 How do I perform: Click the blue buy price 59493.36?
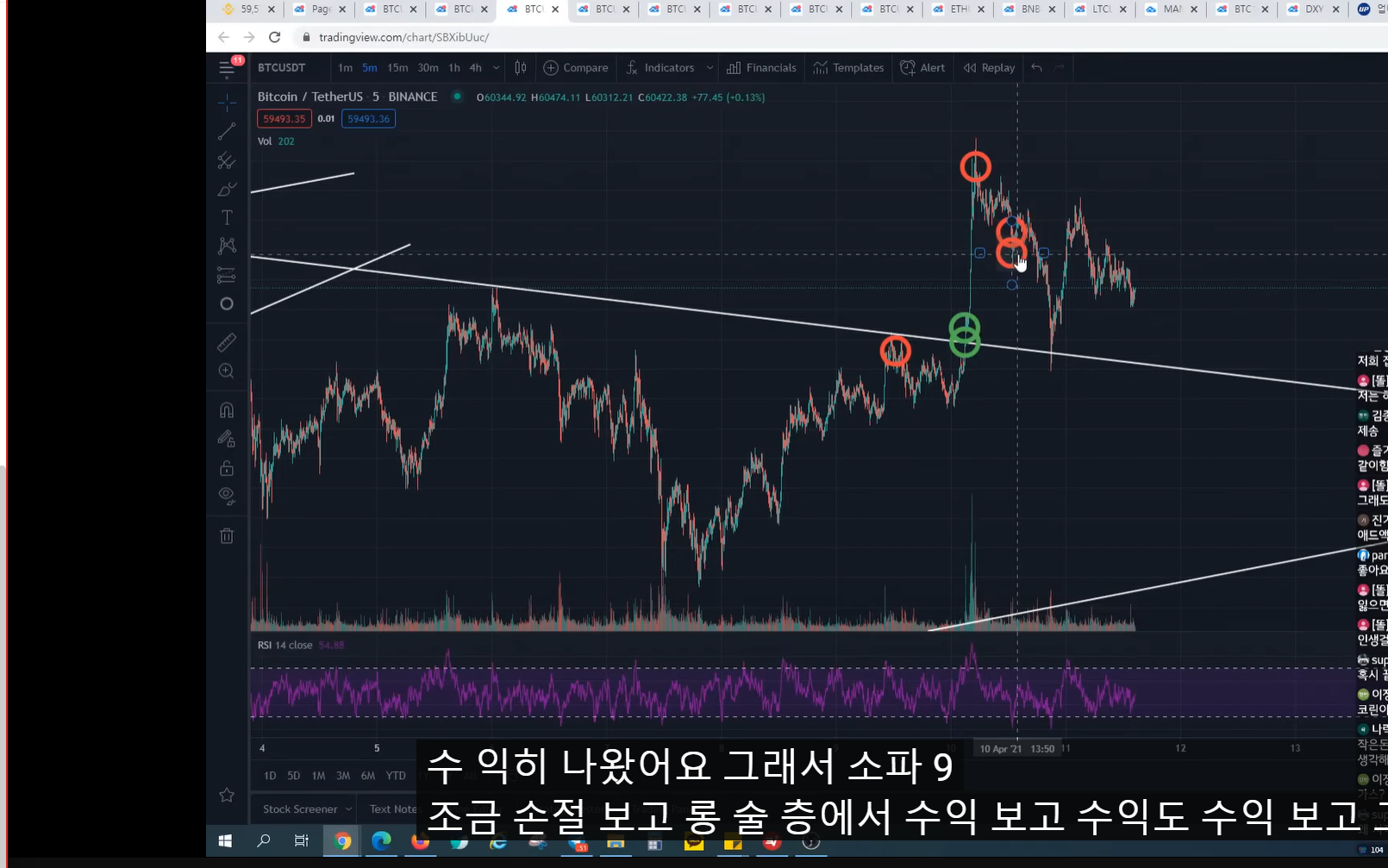368,119
